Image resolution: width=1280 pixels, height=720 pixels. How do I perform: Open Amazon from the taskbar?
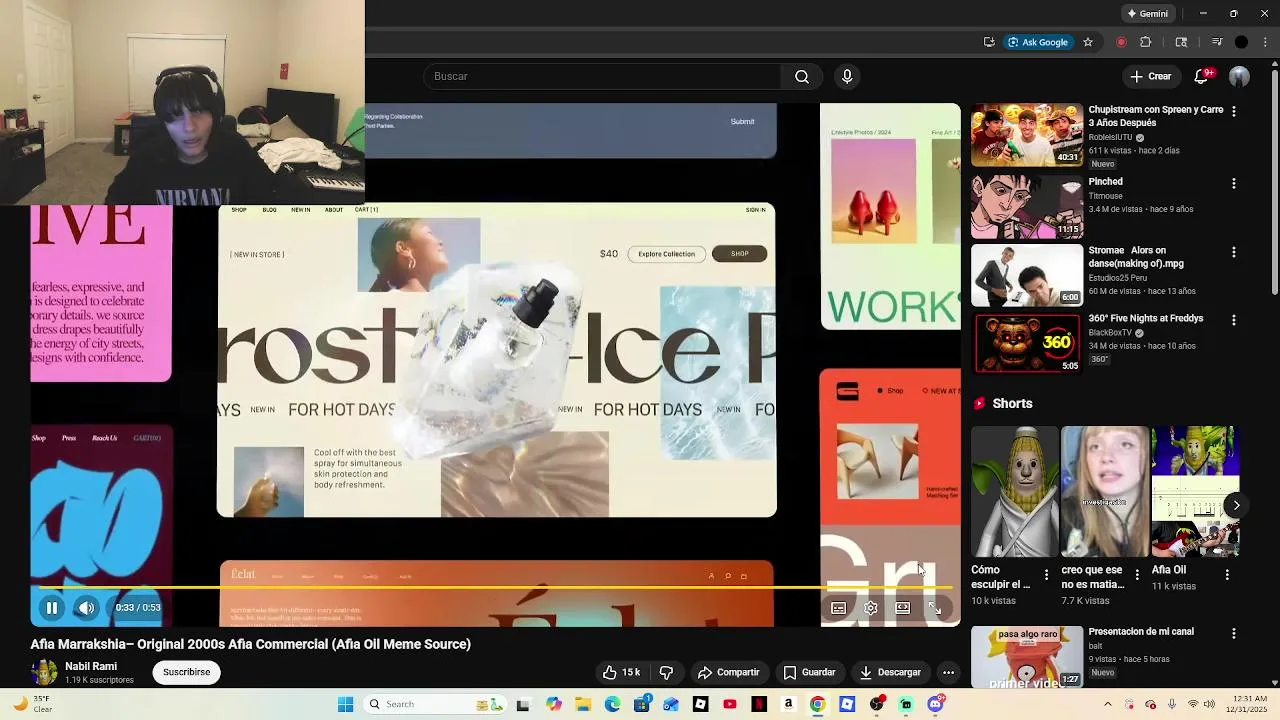[x=788, y=705]
